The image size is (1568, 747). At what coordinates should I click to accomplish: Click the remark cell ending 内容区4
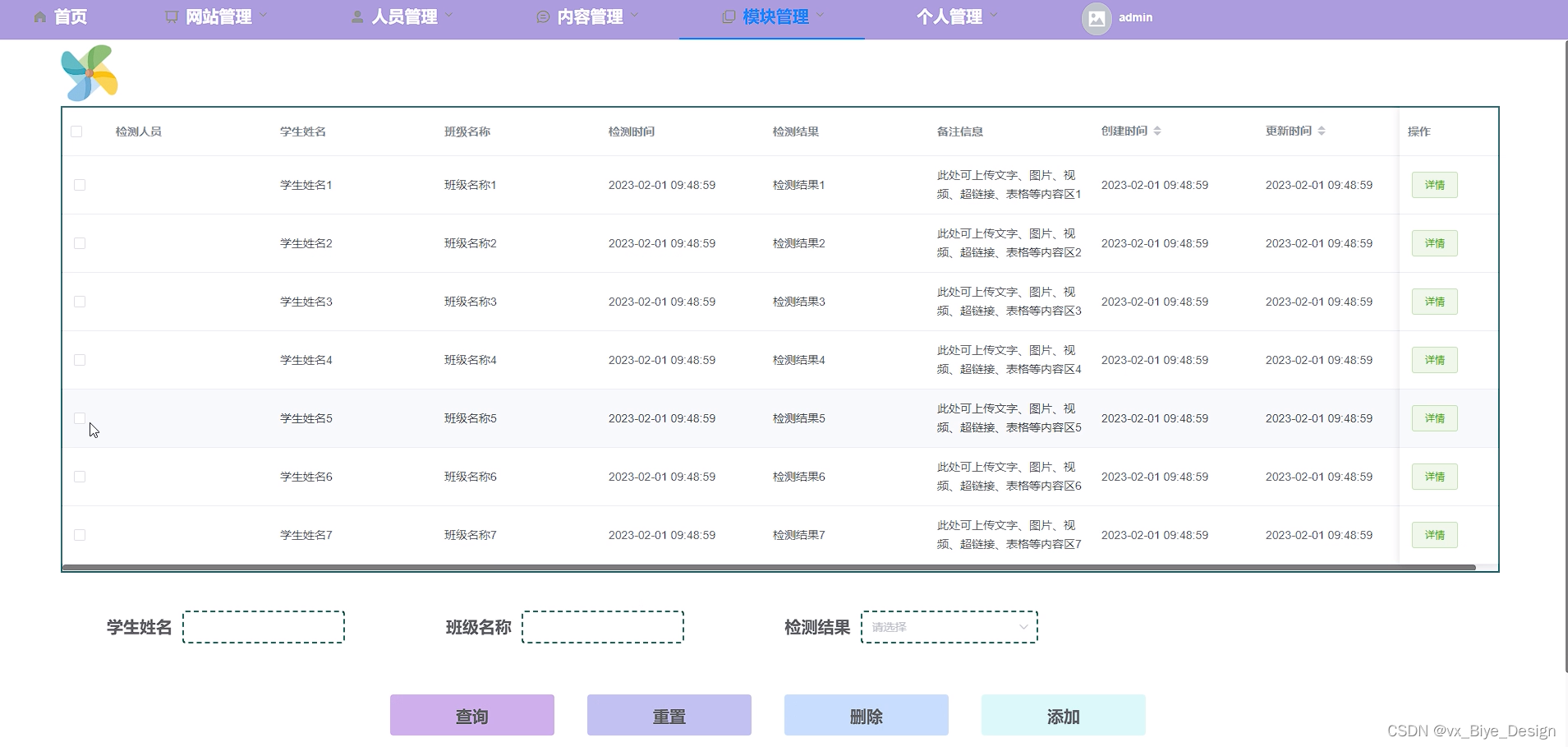coord(1009,360)
